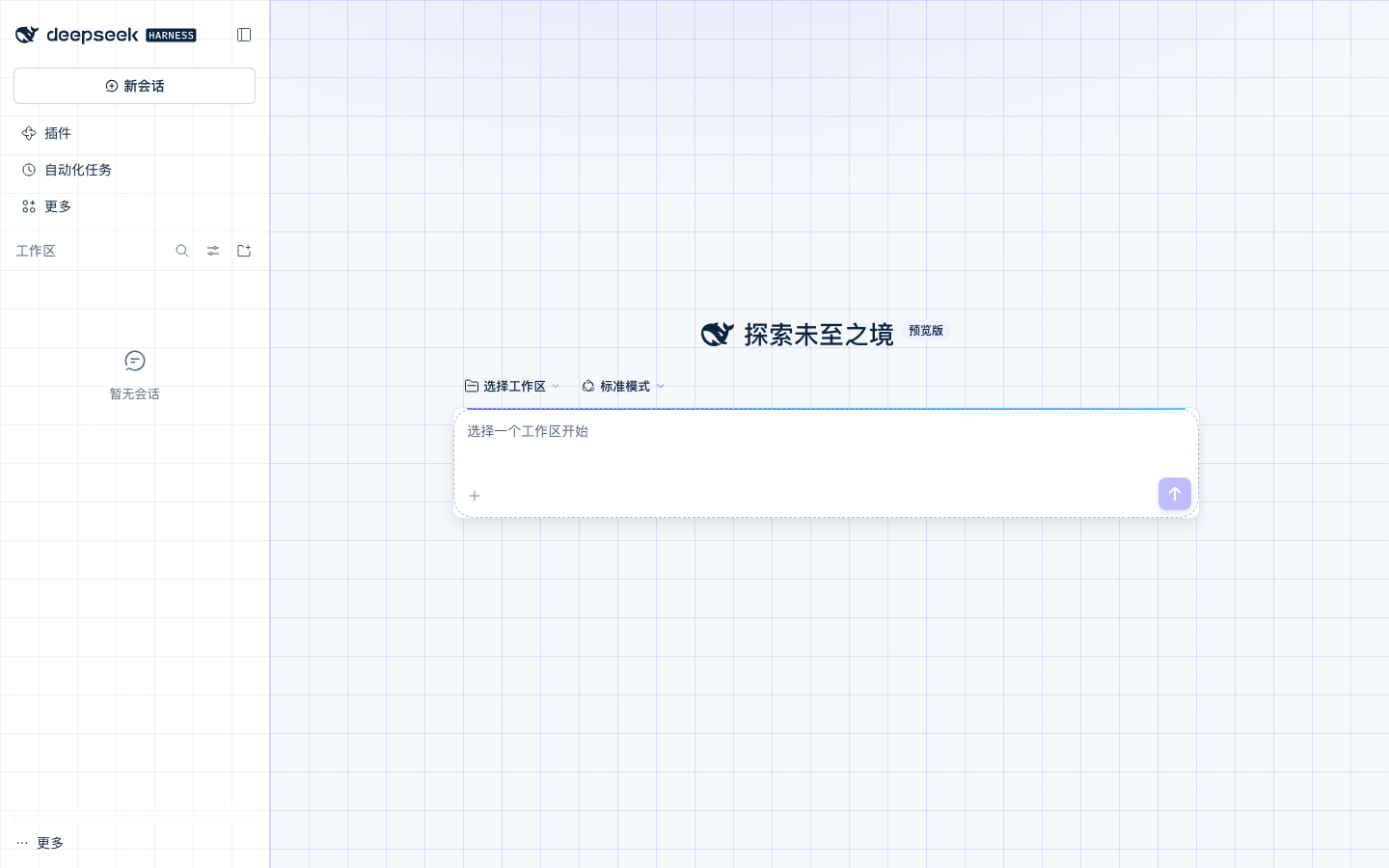Click the 预览版 preview badge
The image size is (1389, 868).
(x=926, y=331)
